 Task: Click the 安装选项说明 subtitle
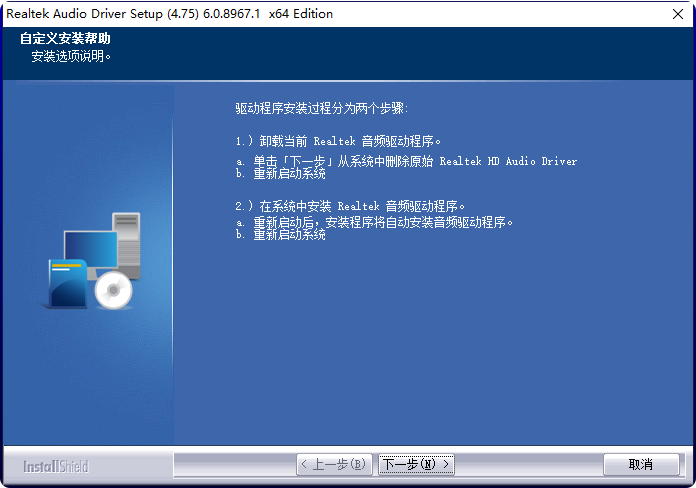coord(71,56)
